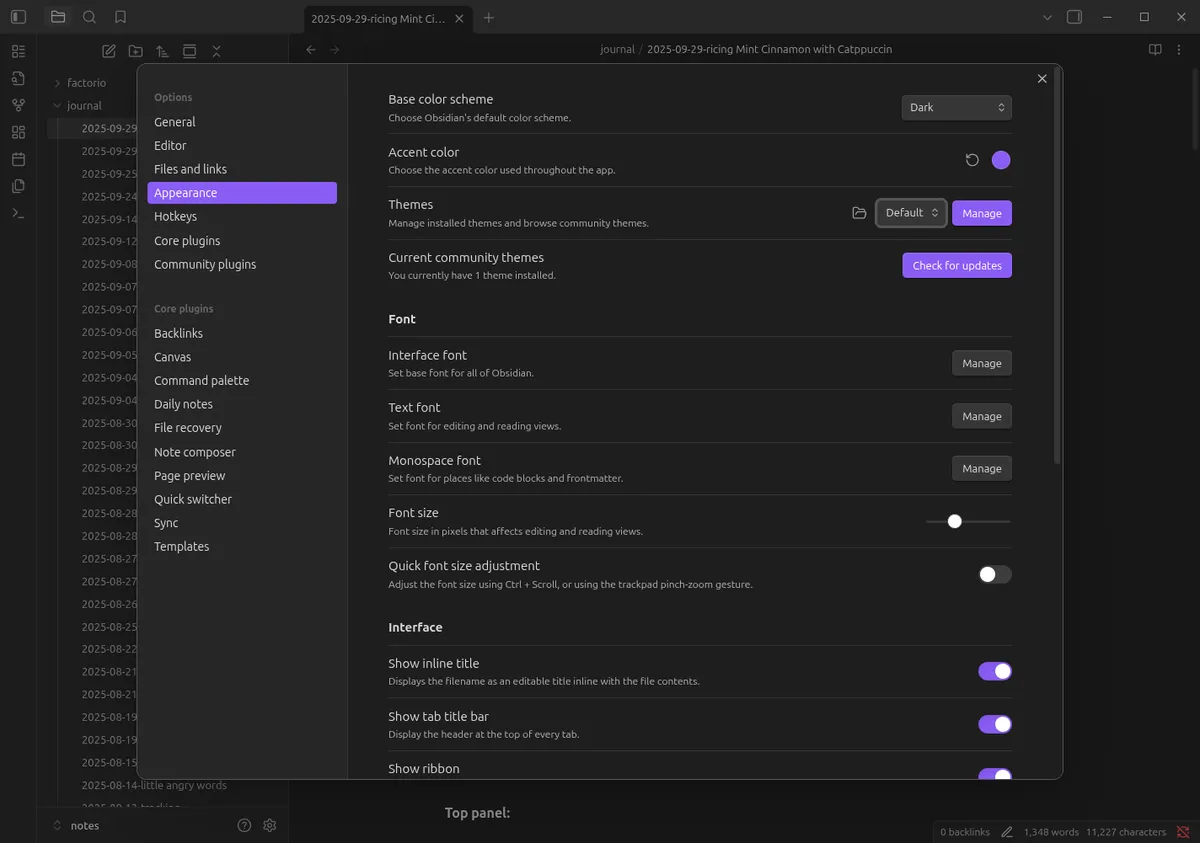Change sort order in file explorer
Viewport: 1200px width, 843px height.
click(162, 51)
